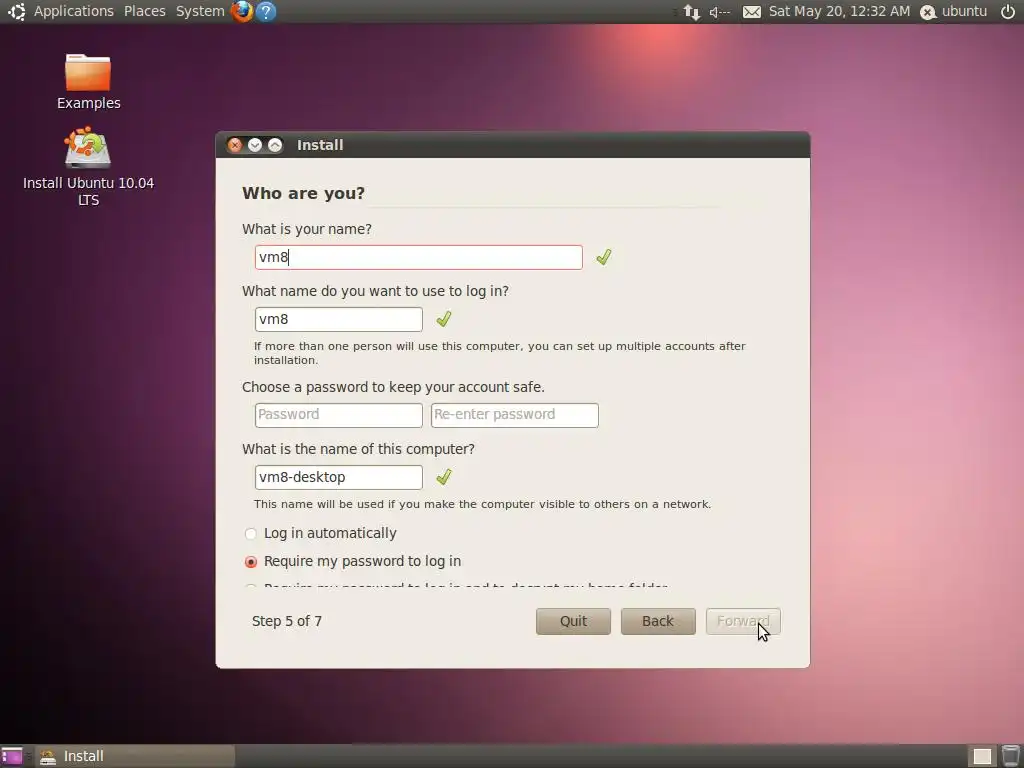The image size is (1024, 768).
Task: Open the Applications menu
Action: (74, 11)
